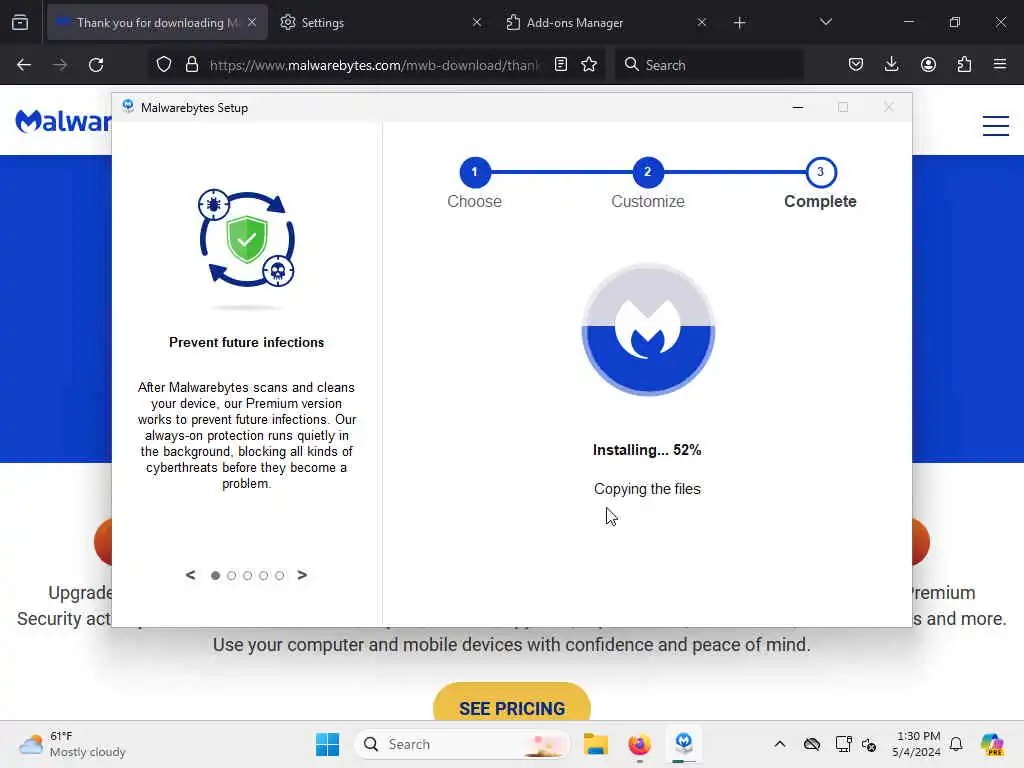Open a new browser tab

pyautogui.click(x=739, y=23)
